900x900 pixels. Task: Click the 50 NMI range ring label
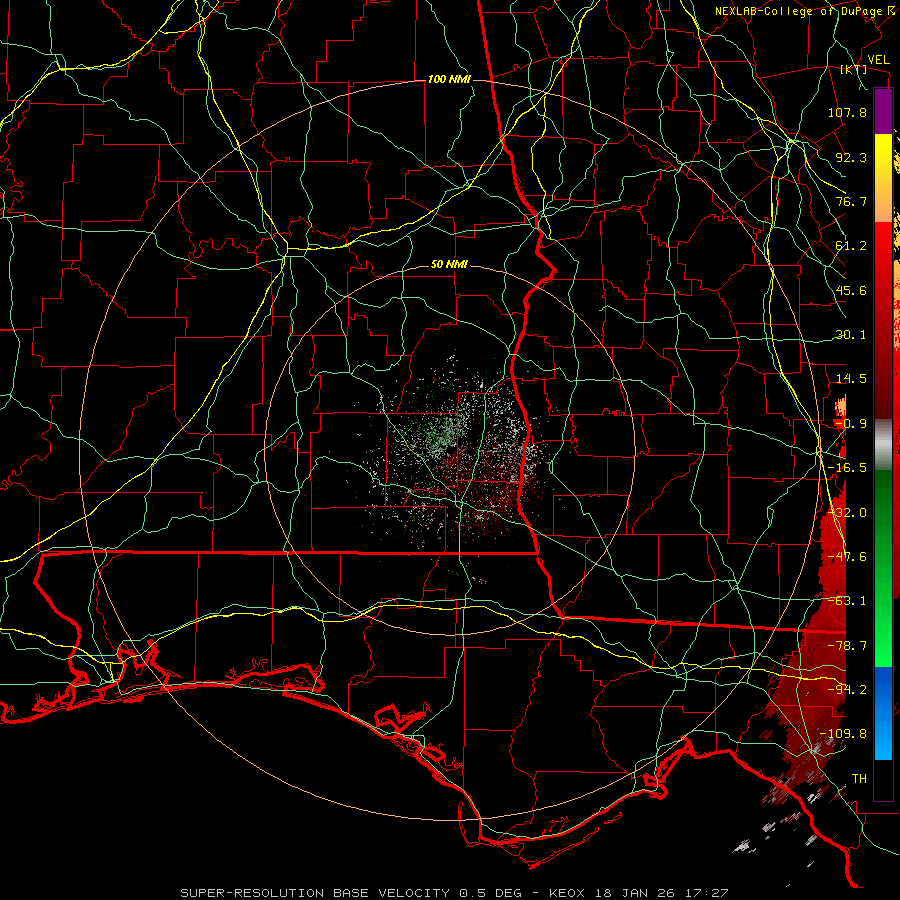point(449,265)
